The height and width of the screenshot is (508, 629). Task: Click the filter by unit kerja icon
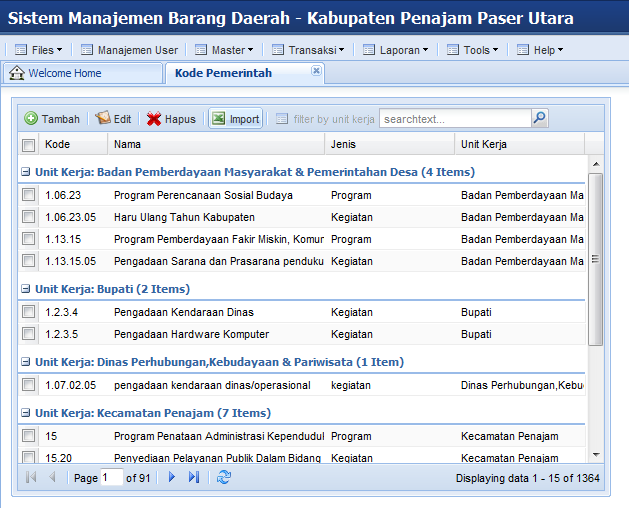click(x=282, y=119)
